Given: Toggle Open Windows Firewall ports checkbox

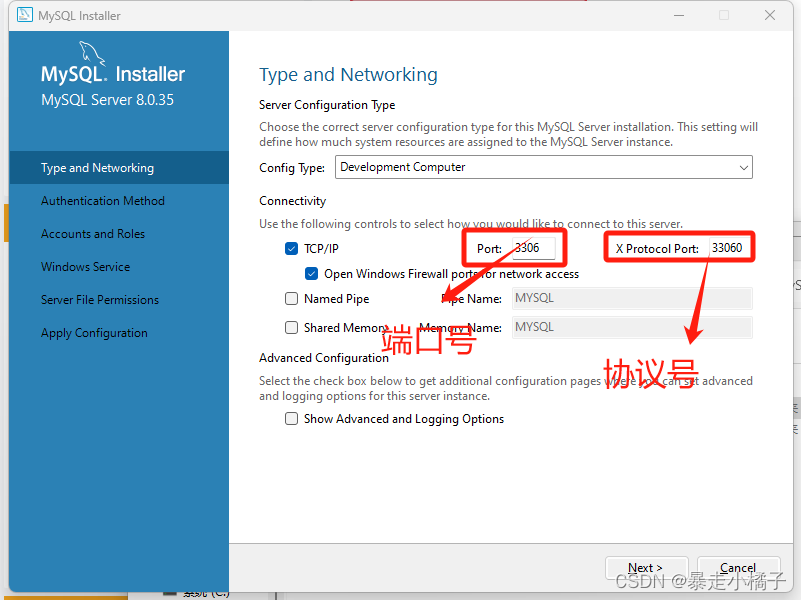Looking at the screenshot, I should [312, 274].
